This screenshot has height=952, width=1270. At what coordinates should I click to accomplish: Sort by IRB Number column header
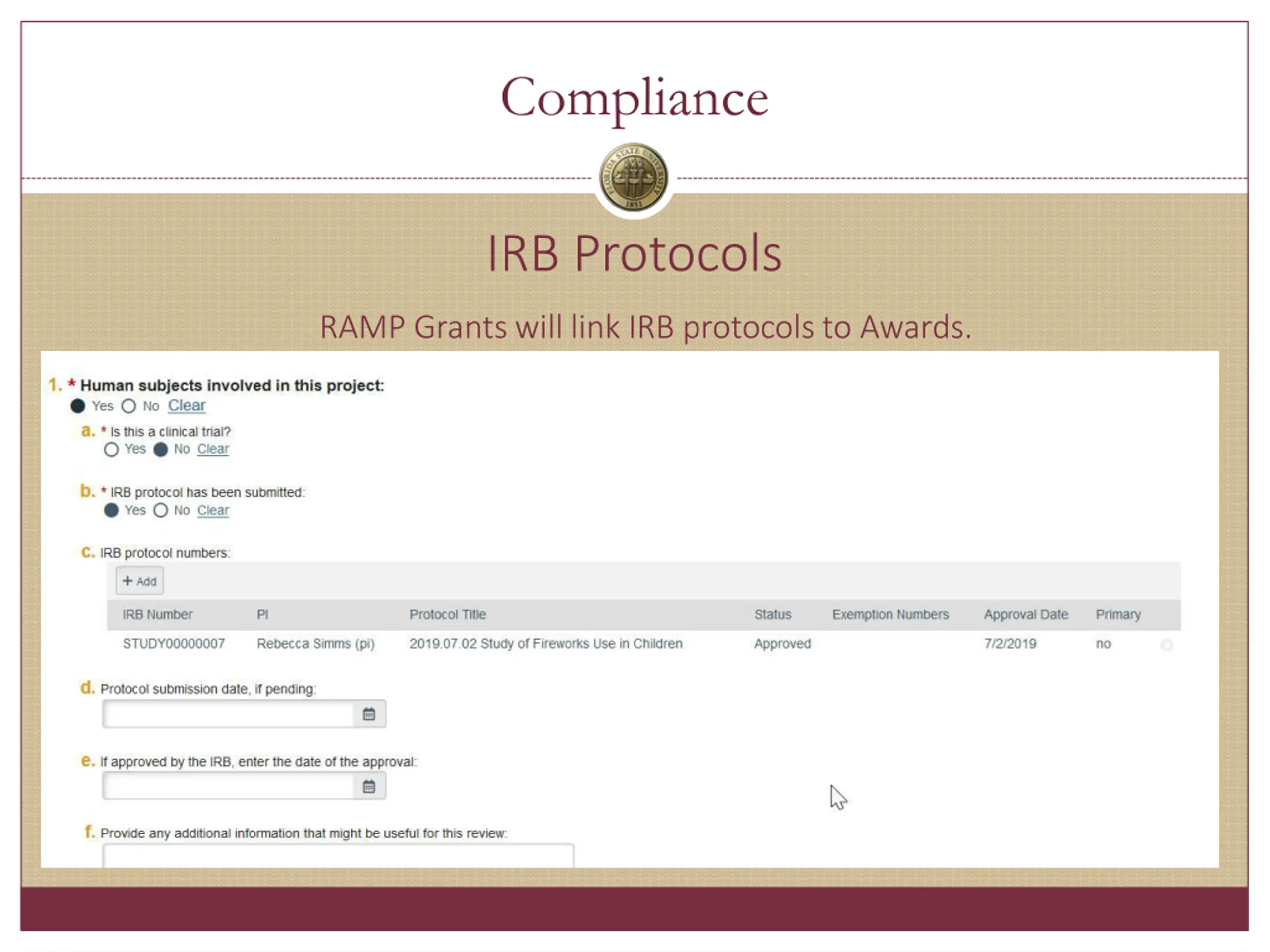click(157, 614)
